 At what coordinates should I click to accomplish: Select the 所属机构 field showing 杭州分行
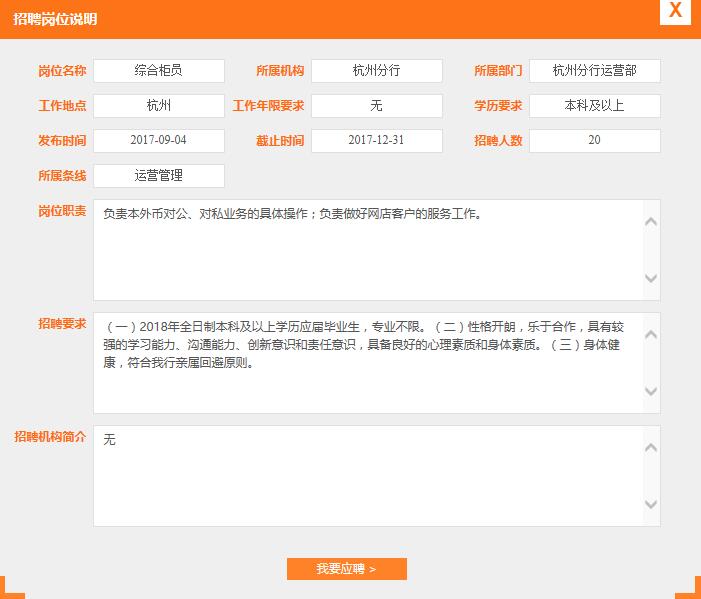376,71
